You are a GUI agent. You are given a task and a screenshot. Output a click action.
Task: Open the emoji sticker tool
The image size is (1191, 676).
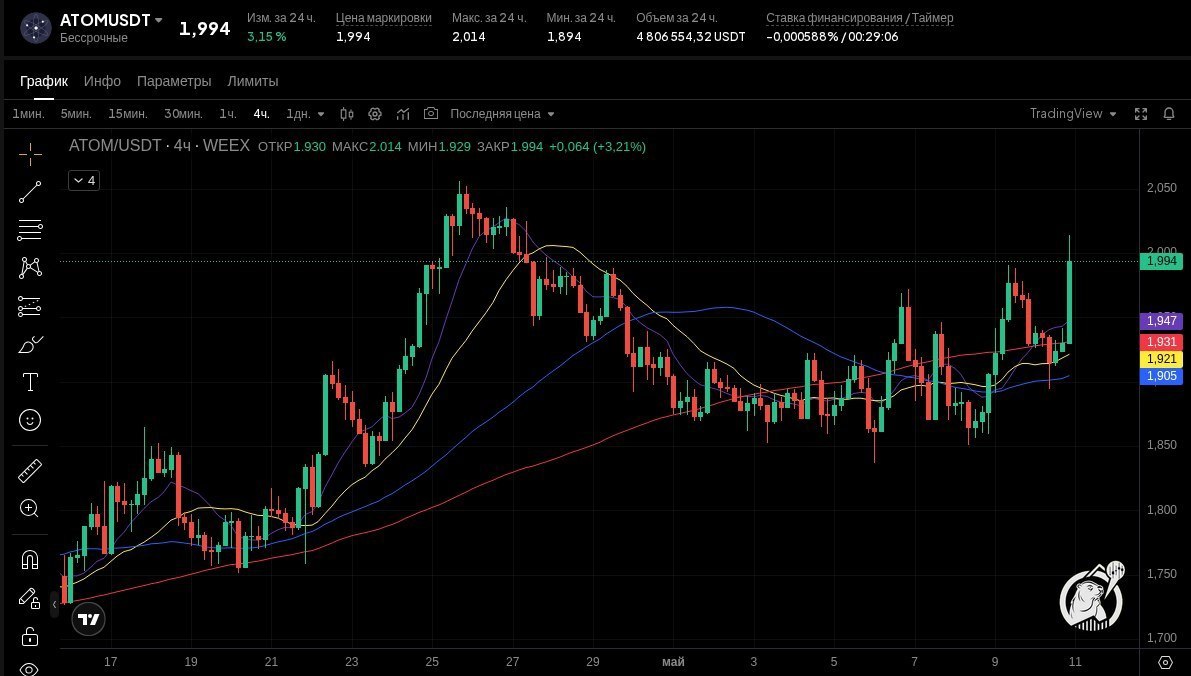tap(30, 420)
